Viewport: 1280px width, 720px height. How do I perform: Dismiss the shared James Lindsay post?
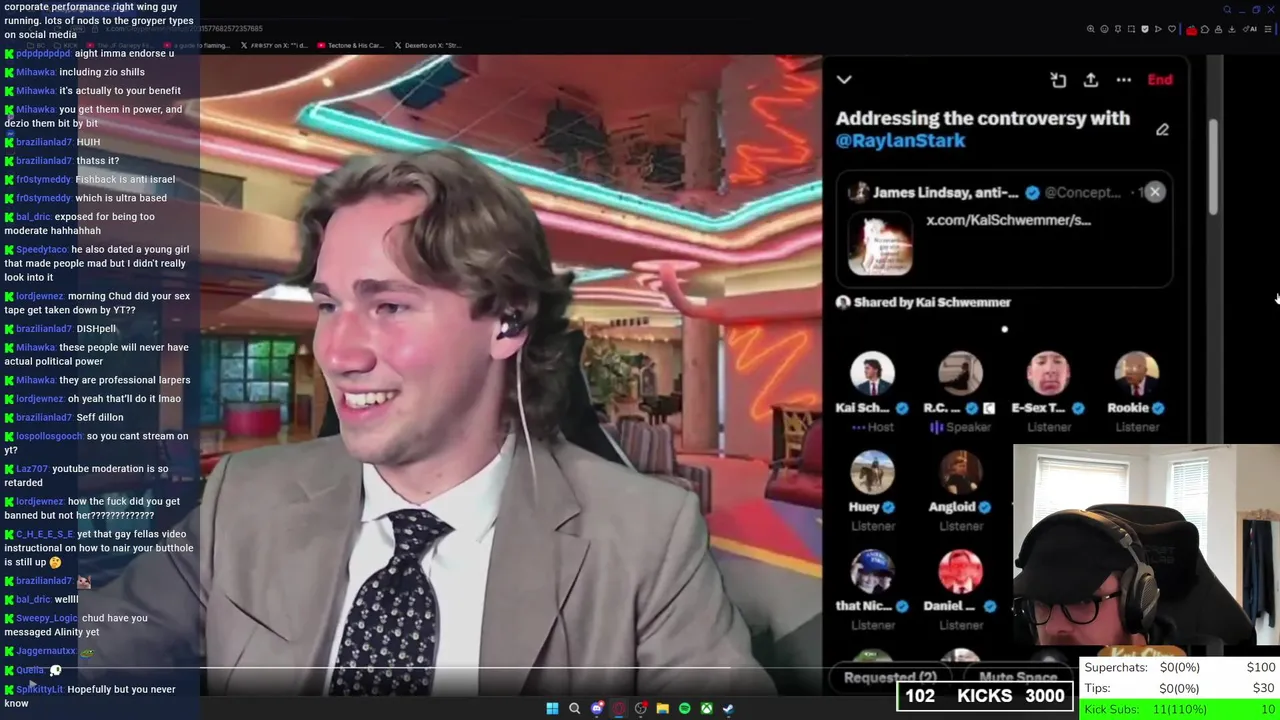[x=1155, y=192]
